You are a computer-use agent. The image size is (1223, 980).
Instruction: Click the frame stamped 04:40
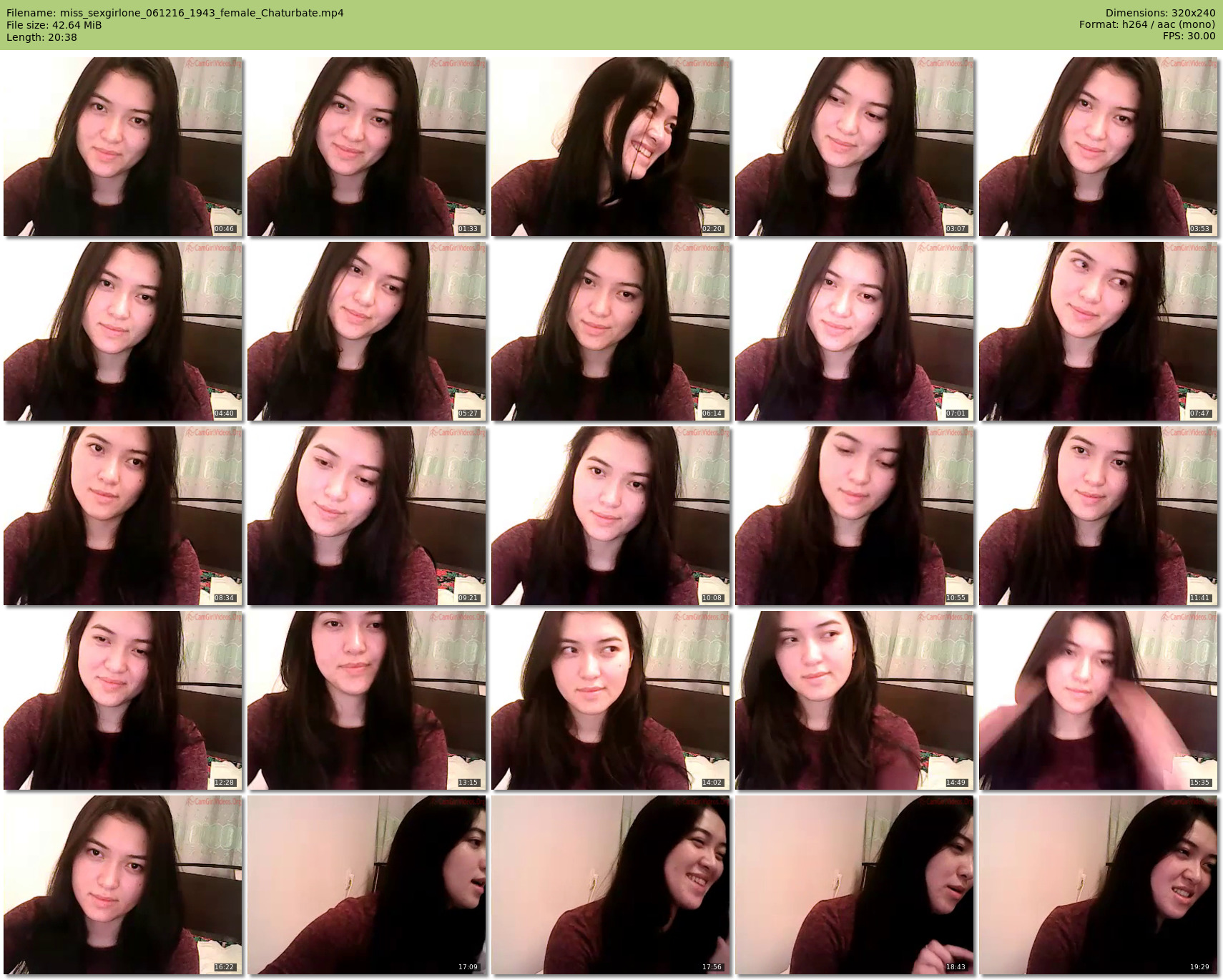(x=123, y=331)
